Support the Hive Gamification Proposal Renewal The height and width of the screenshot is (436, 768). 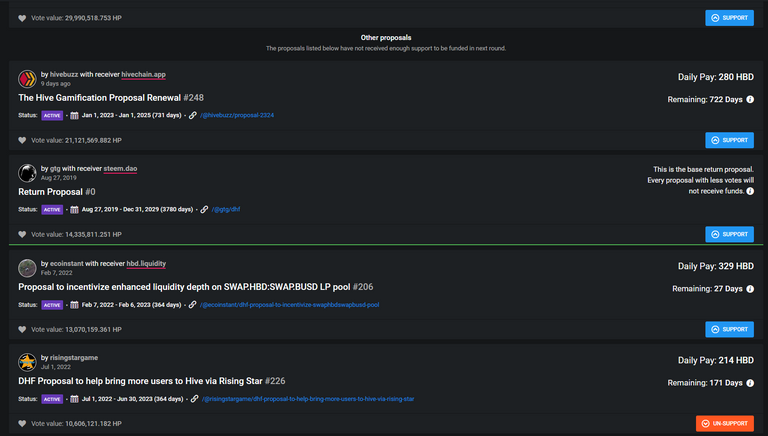tap(729, 140)
